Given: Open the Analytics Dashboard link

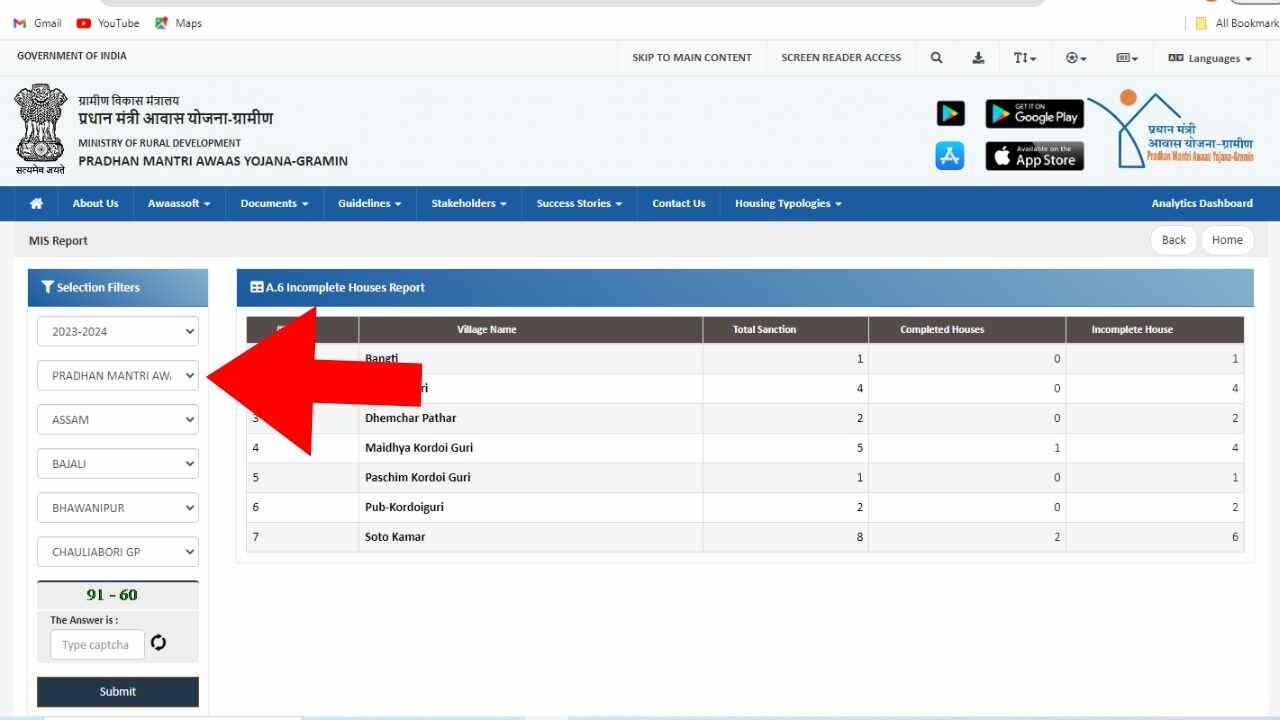Looking at the screenshot, I should coord(1202,203).
